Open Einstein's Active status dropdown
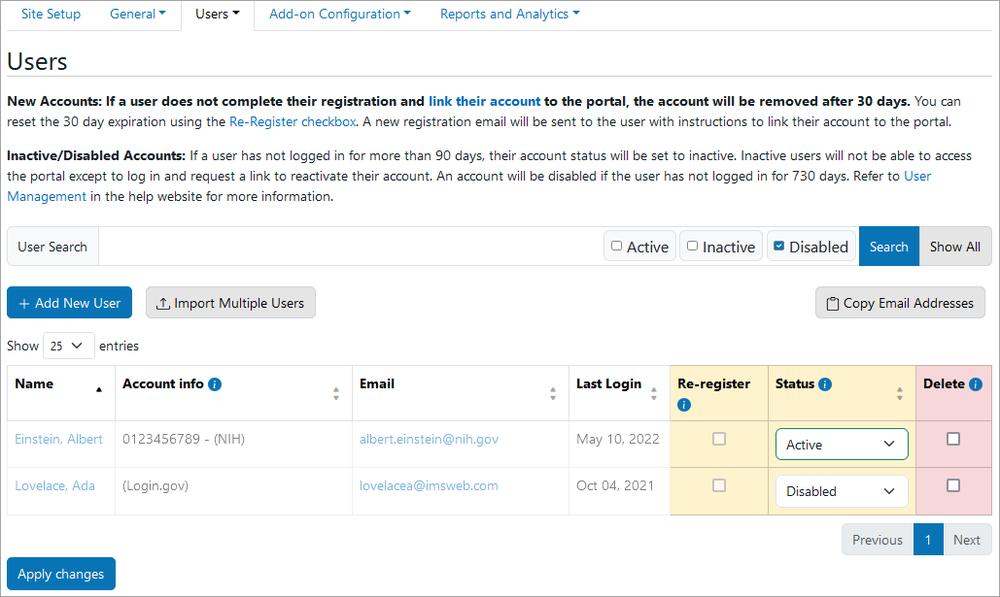1000x597 pixels. 841,445
